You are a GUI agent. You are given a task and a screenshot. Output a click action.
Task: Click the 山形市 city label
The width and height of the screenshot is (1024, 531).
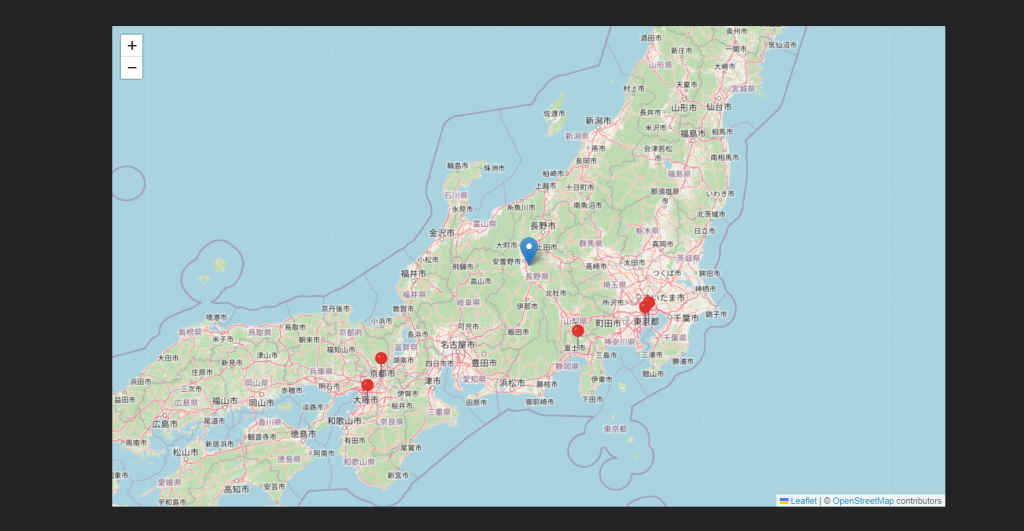(x=684, y=107)
